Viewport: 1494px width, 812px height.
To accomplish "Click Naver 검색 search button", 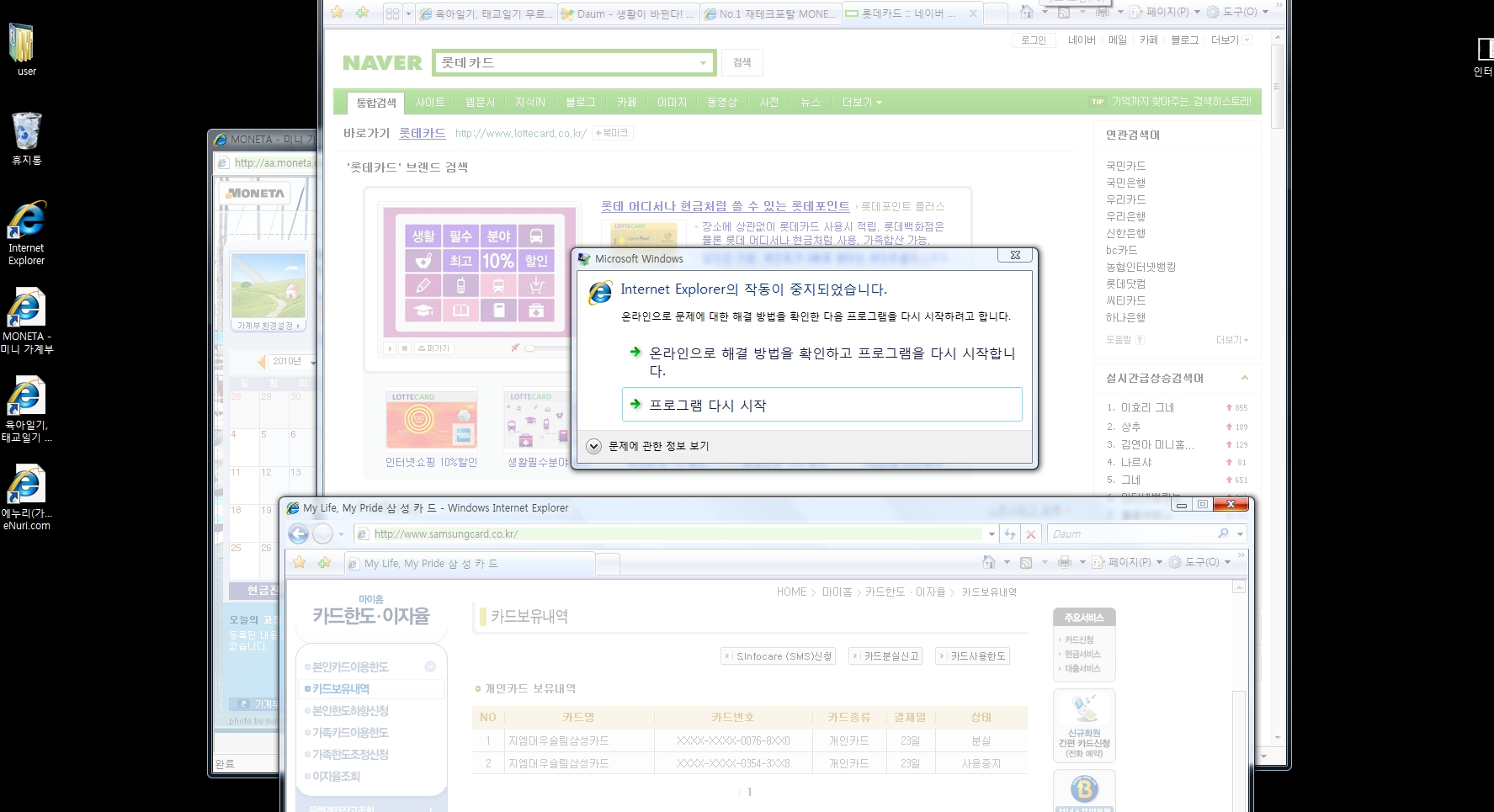I will [742, 62].
